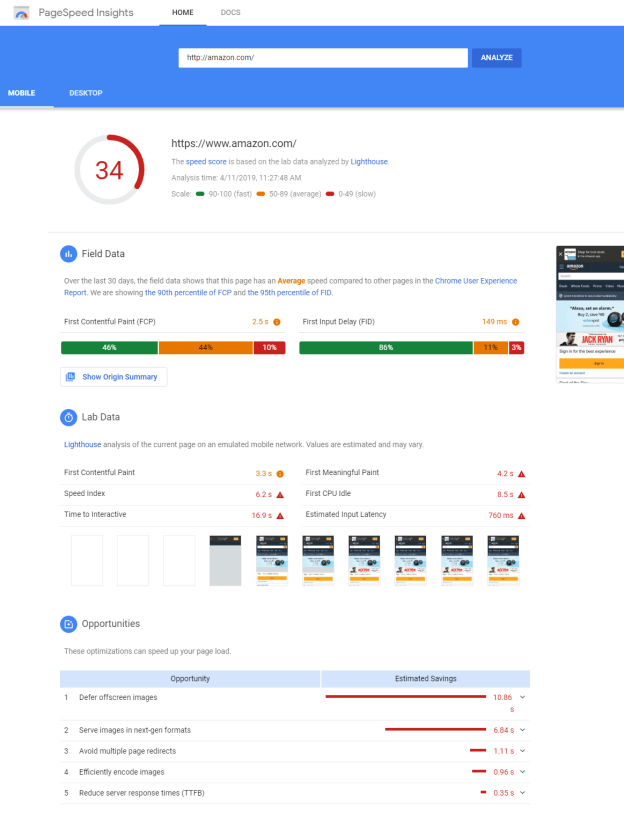The height and width of the screenshot is (817, 624).
Task: Expand Serve images in next-gen formats
Action: tap(522, 730)
